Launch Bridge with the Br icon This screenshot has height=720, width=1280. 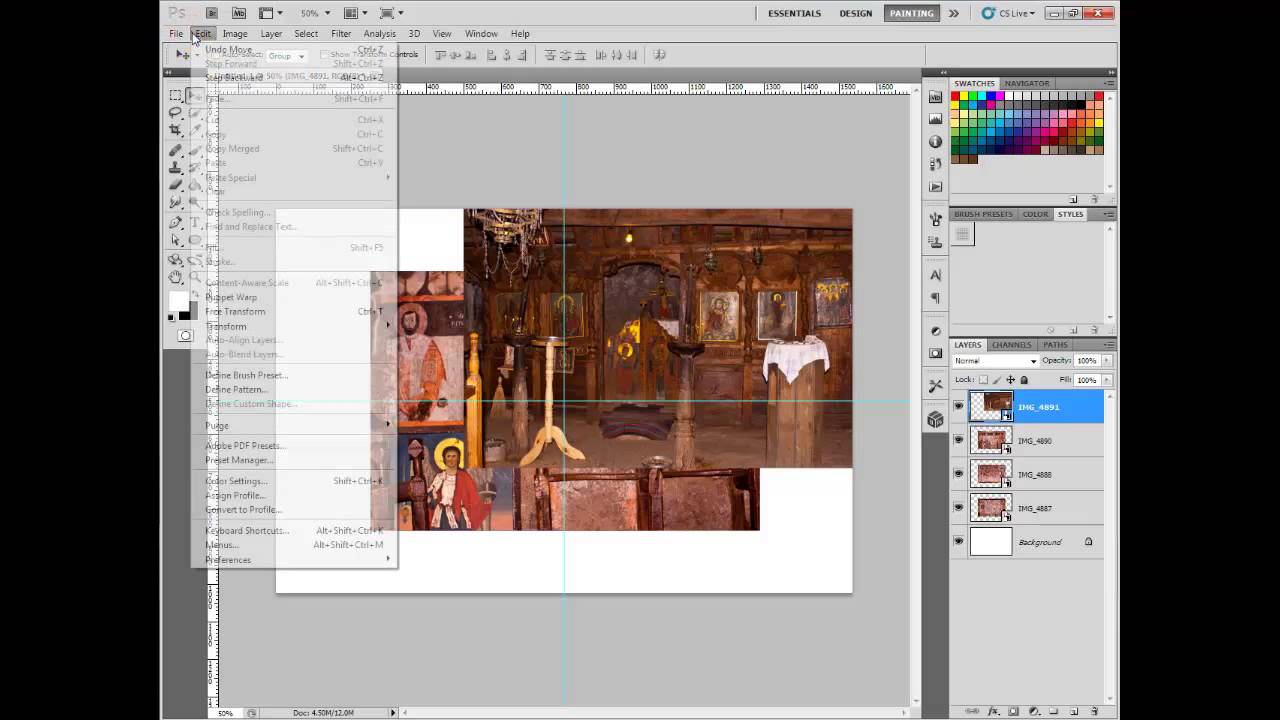(211, 13)
